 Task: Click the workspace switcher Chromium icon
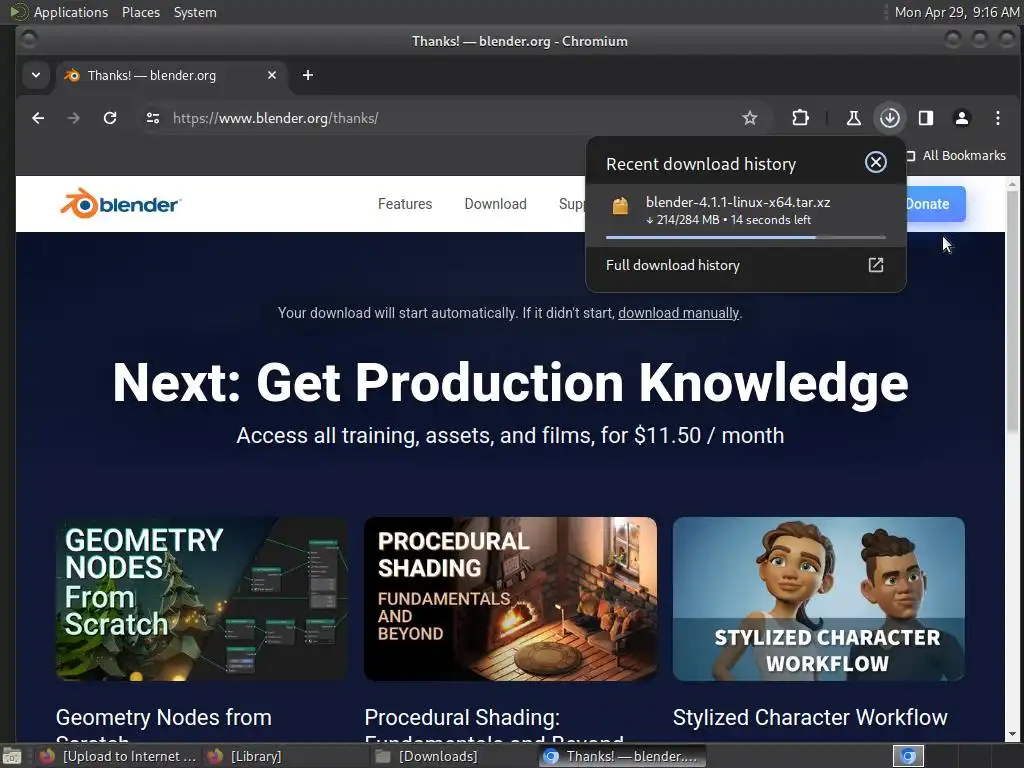click(908, 756)
